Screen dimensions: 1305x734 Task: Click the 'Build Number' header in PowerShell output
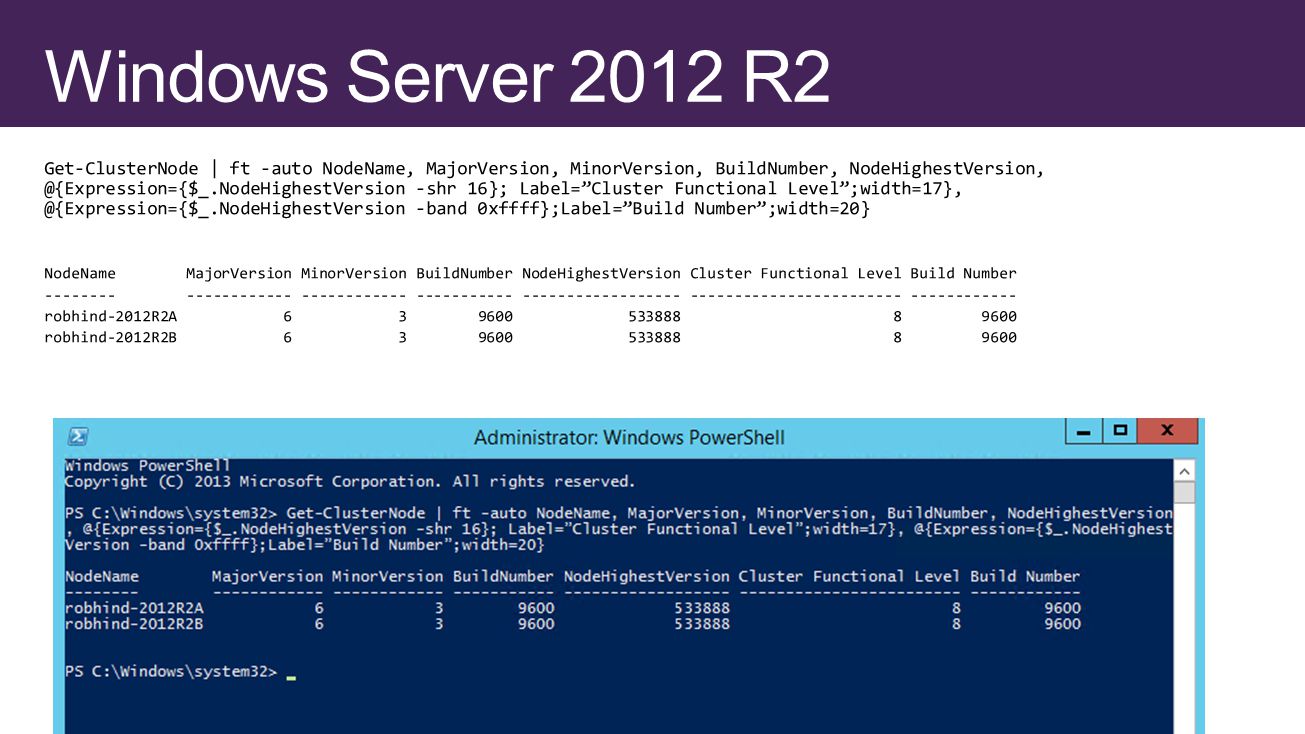click(1025, 577)
